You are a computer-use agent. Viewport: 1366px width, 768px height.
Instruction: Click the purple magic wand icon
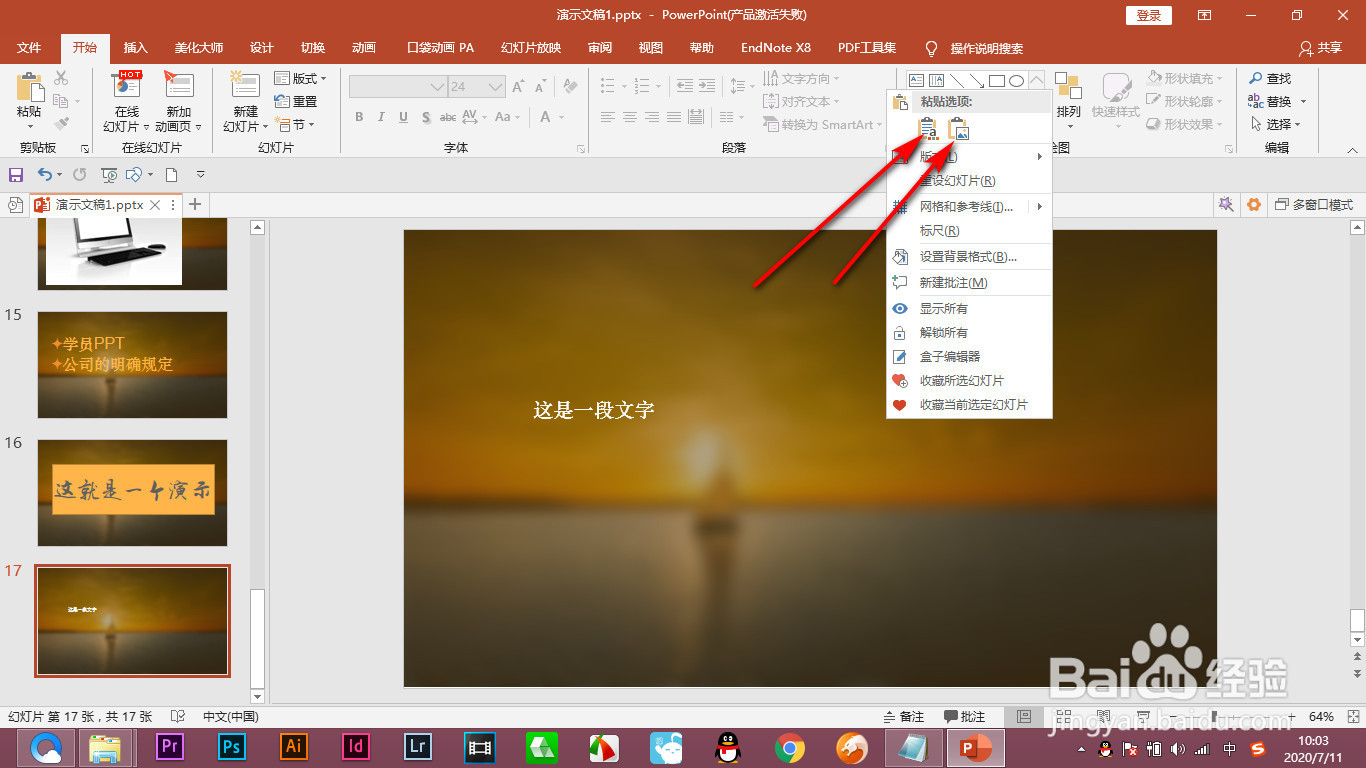(1225, 204)
